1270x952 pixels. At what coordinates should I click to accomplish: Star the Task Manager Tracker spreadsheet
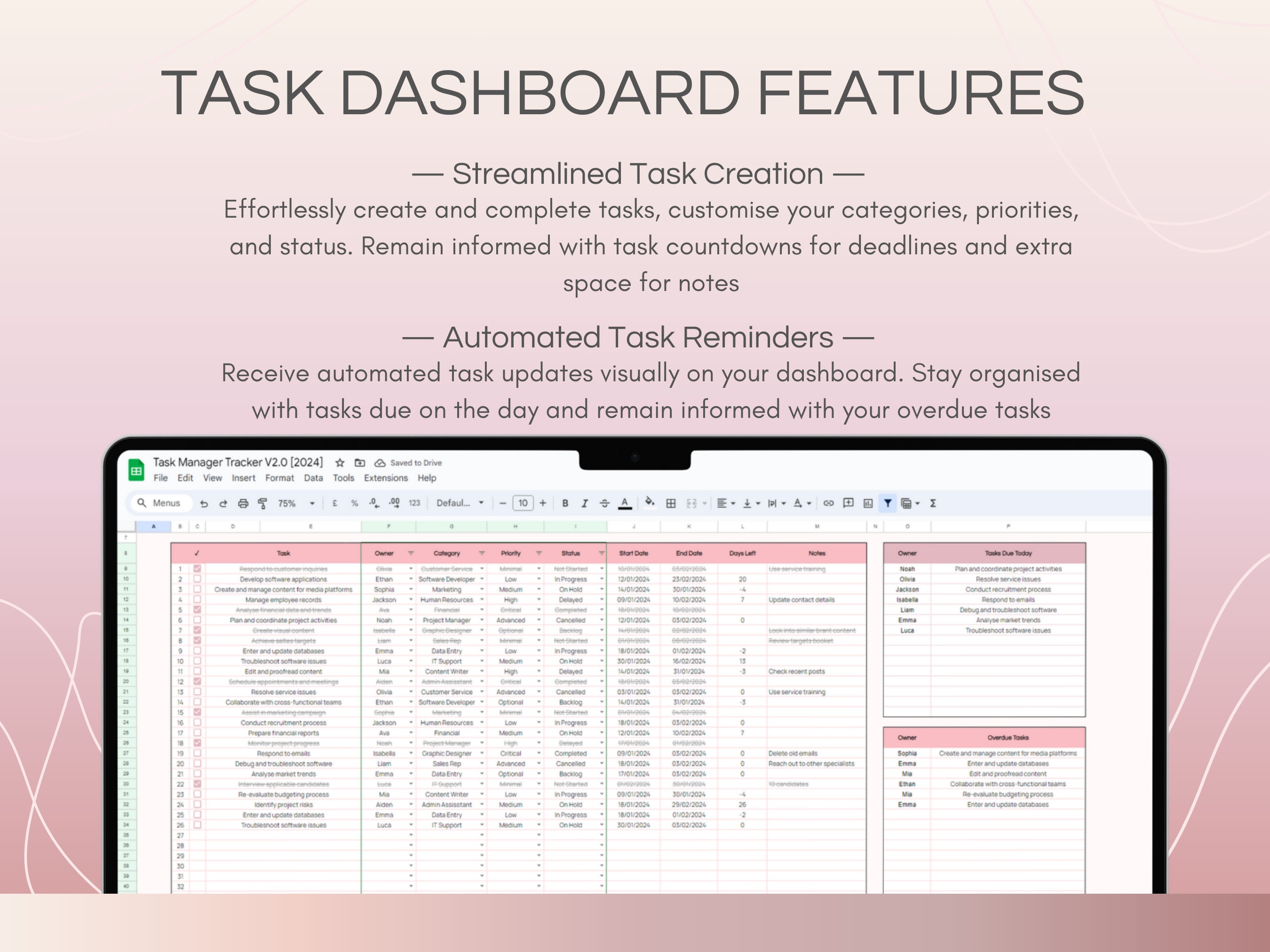[x=340, y=463]
